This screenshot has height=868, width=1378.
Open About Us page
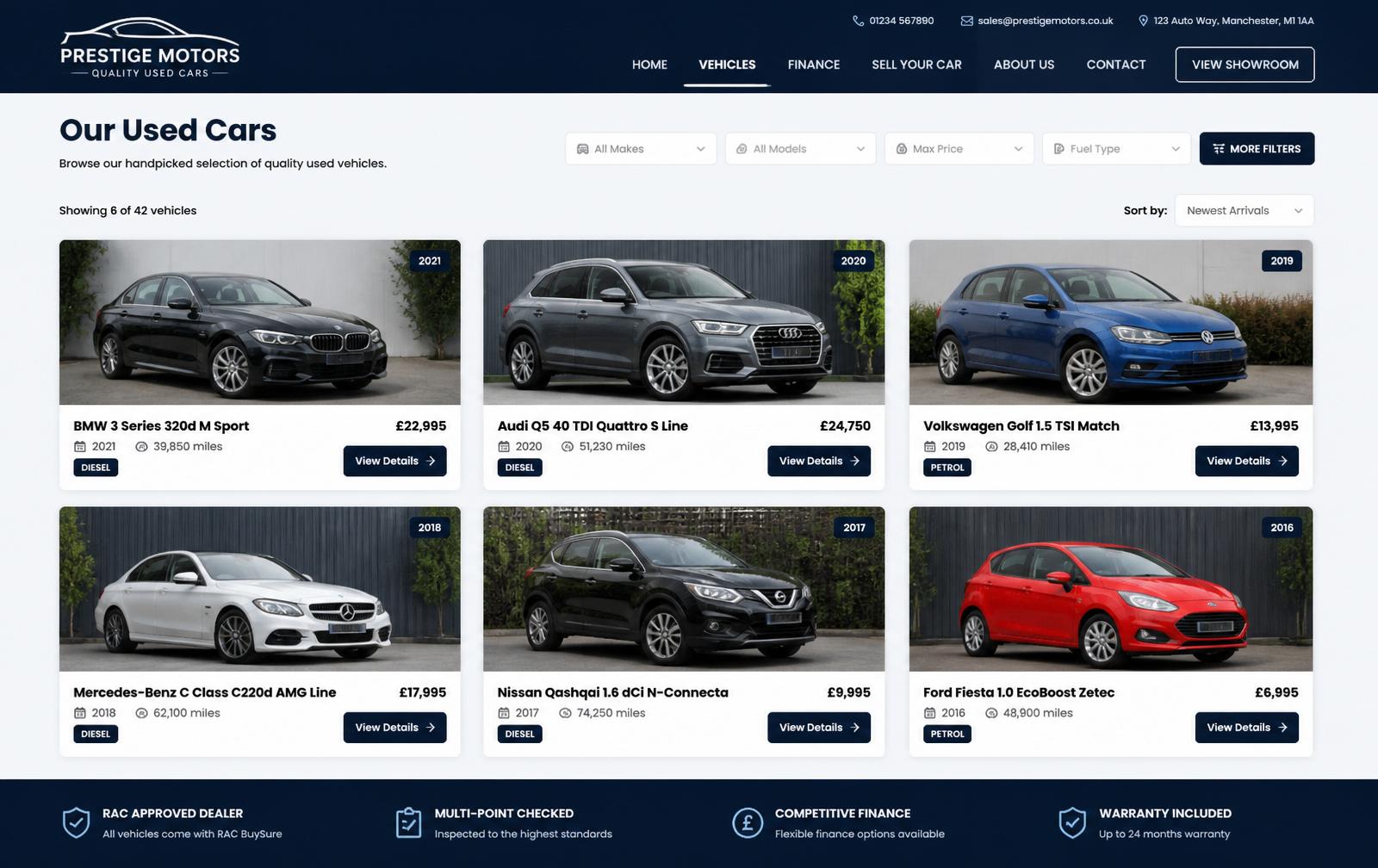1024,65
